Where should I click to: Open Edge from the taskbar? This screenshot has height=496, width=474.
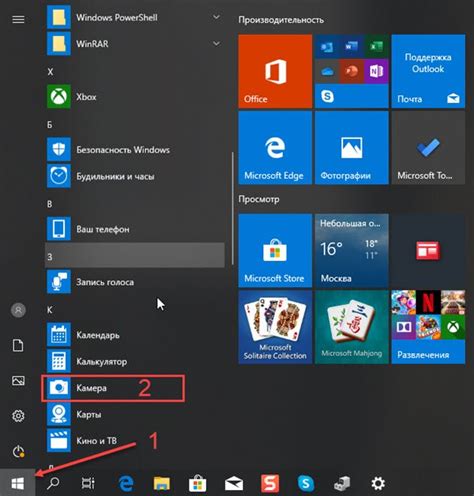[126, 483]
